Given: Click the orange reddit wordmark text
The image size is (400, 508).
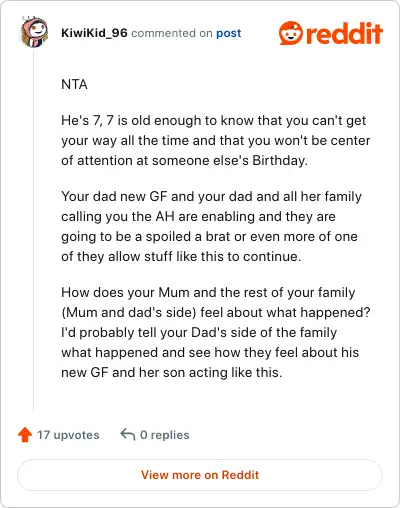Looking at the screenshot, I should pos(344,33).
